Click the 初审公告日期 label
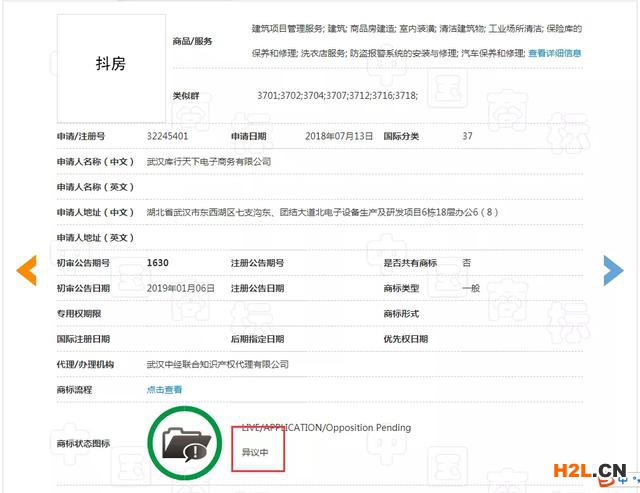640x493 pixels. pos(83,288)
